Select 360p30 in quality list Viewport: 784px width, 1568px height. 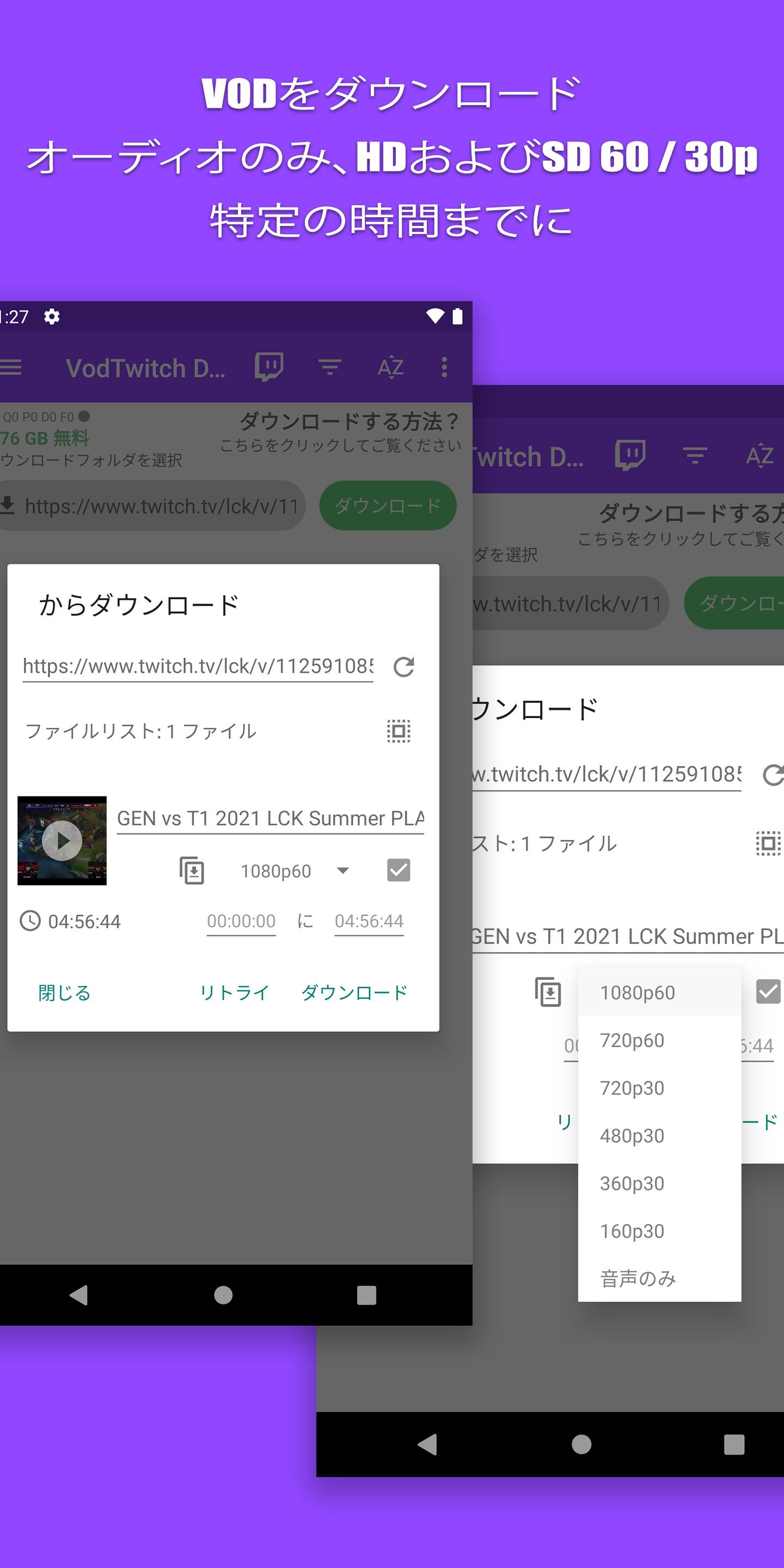point(659,1183)
